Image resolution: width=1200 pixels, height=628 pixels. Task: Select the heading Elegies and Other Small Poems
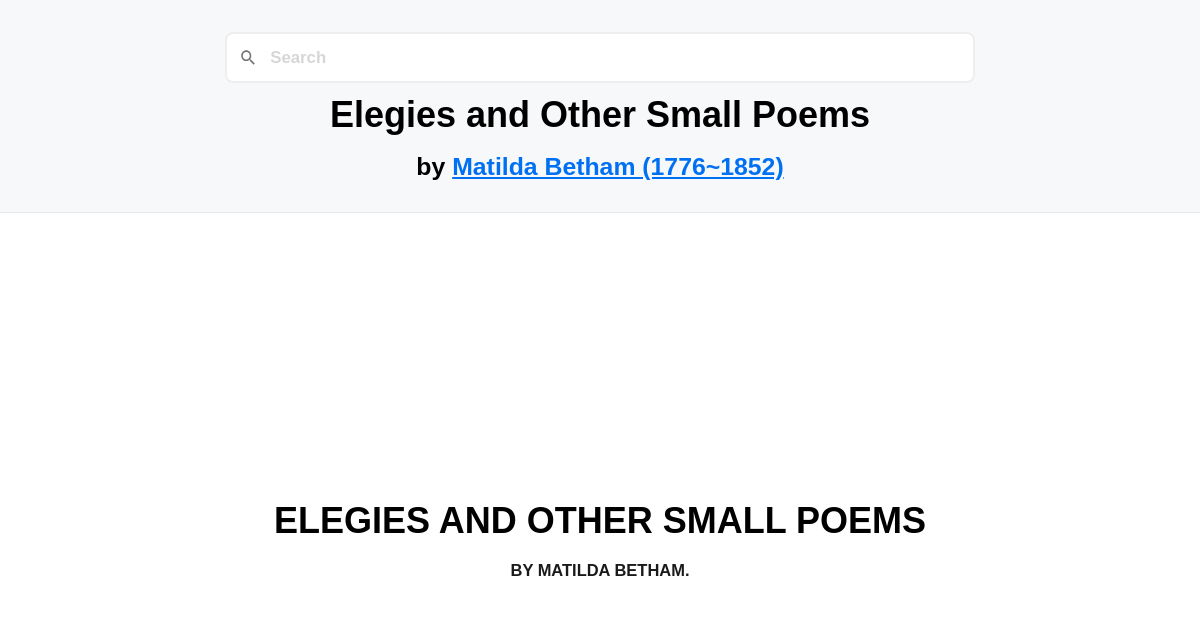point(600,114)
